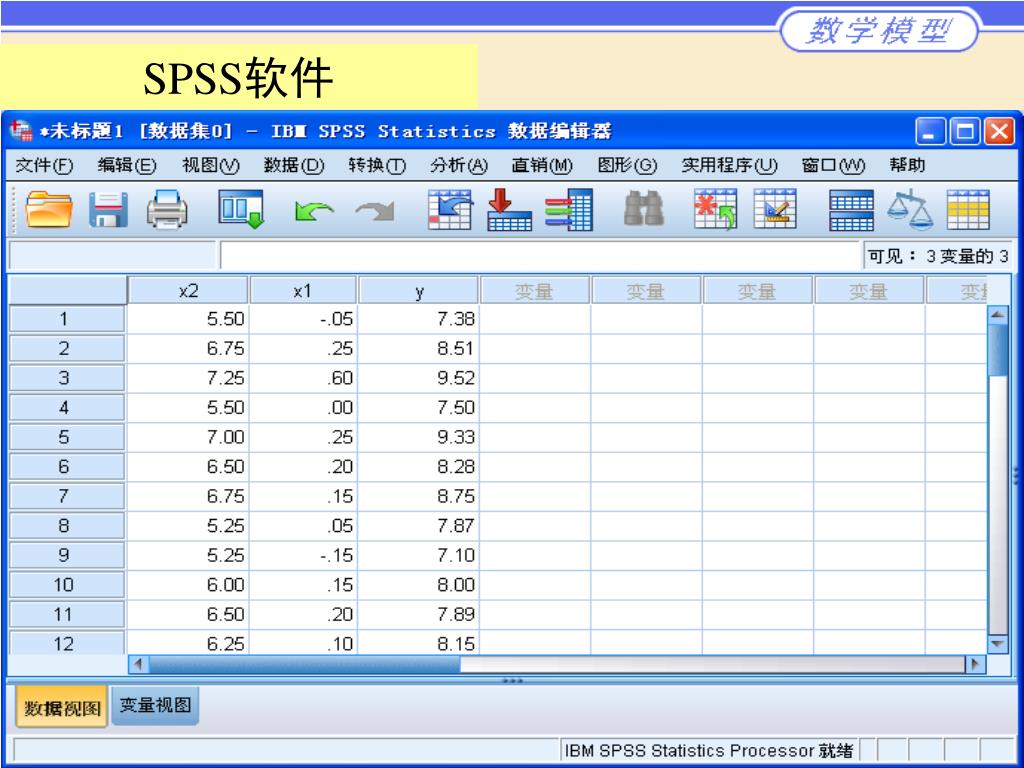Click the Print icon in toolbar
Screen dimensions: 1024x768
click(x=167, y=210)
